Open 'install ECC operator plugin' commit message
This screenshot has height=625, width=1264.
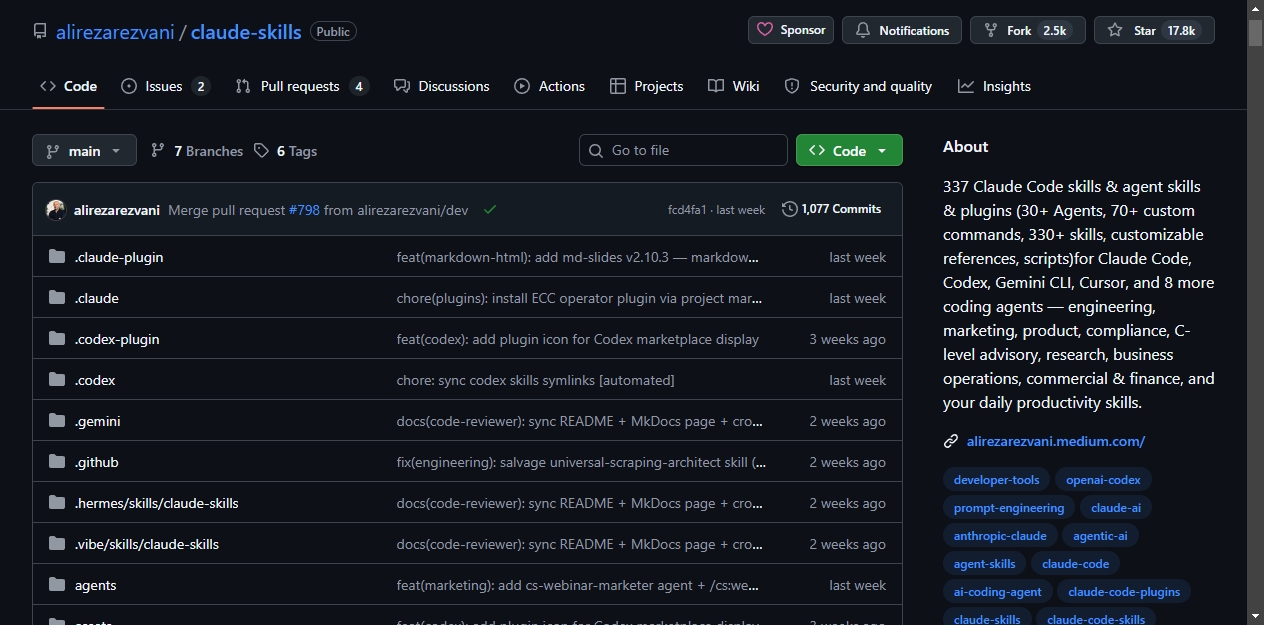580,298
